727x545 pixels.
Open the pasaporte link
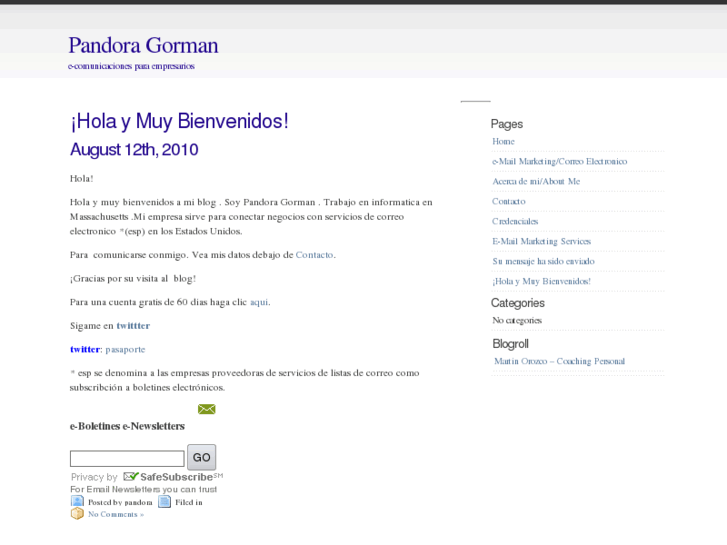click(125, 349)
